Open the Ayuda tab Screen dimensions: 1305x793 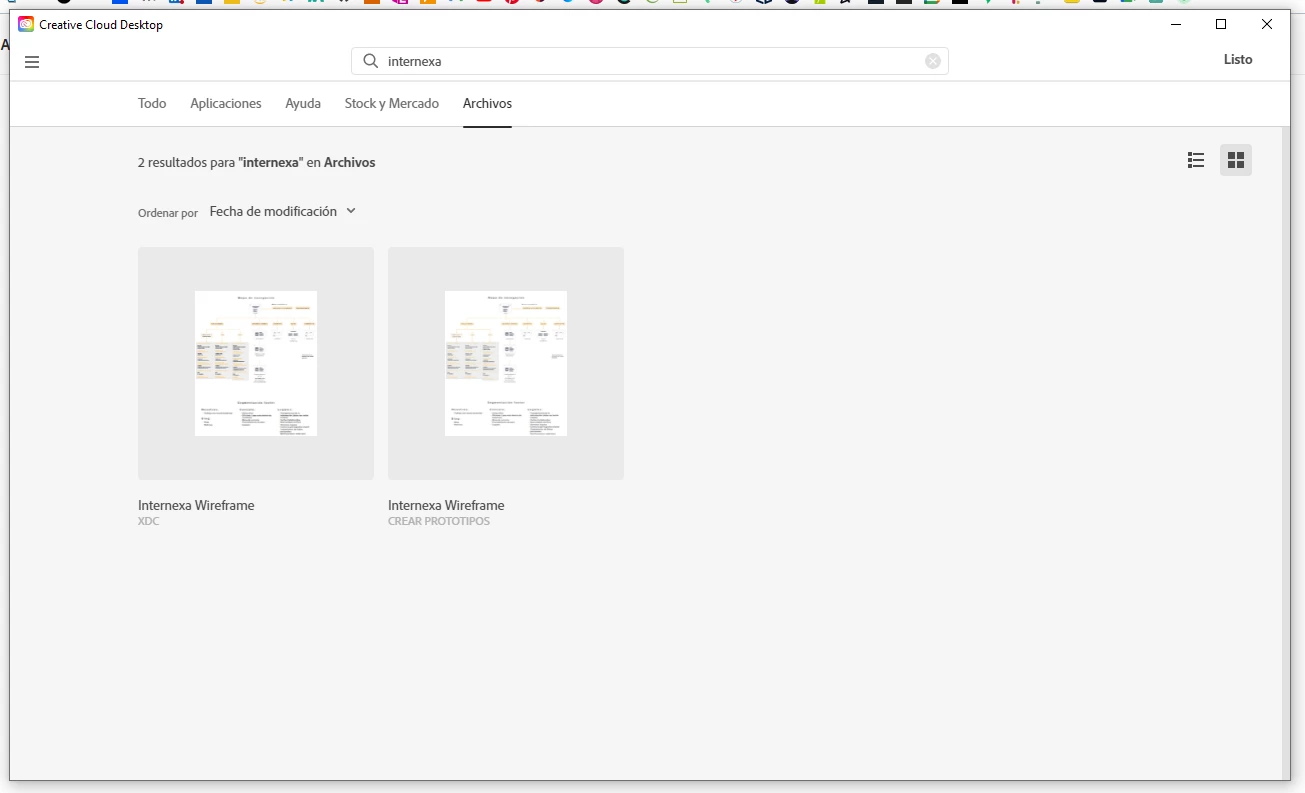[x=303, y=103]
